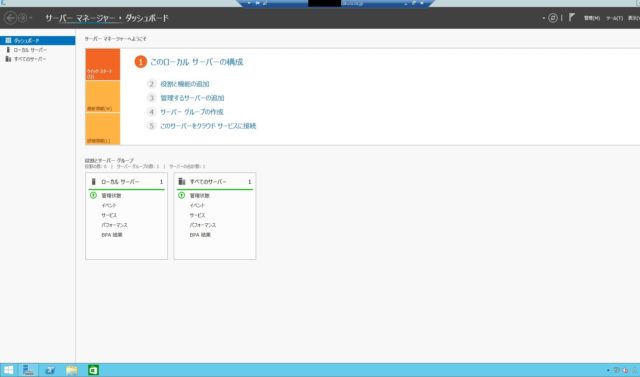Click servers icon in すべてのサーバー tile
This screenshot has width=640, height=377.
coord(182,182)
